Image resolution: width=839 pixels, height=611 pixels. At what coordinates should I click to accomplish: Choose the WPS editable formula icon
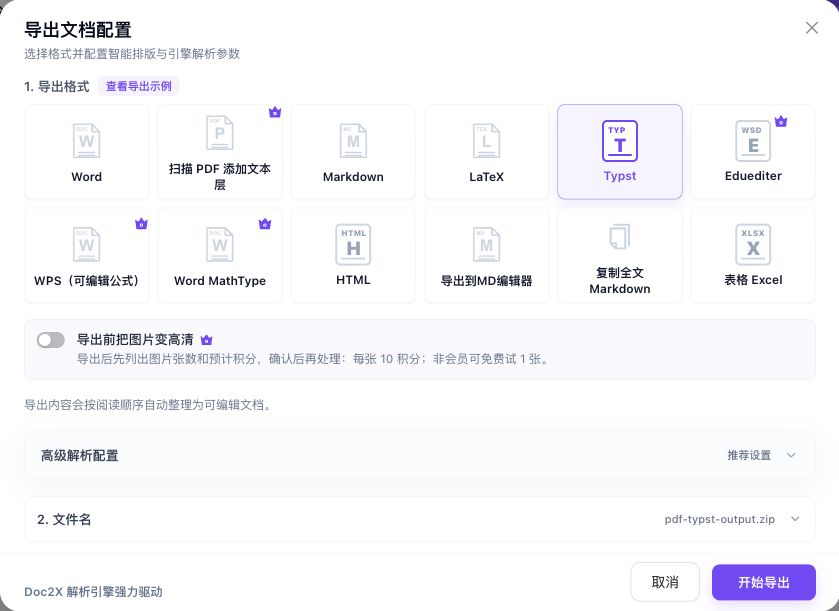click(86, 245)
